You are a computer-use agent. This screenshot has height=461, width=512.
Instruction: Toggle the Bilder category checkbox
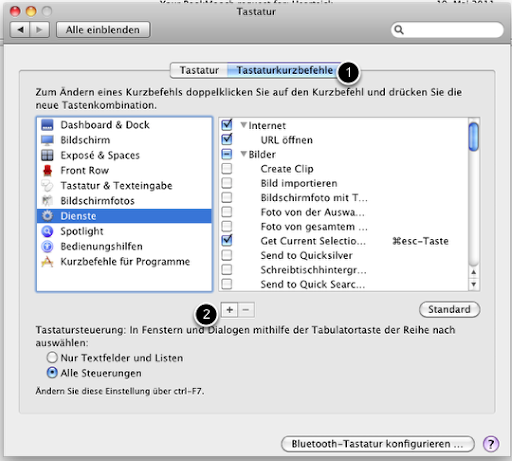point(227,154)
